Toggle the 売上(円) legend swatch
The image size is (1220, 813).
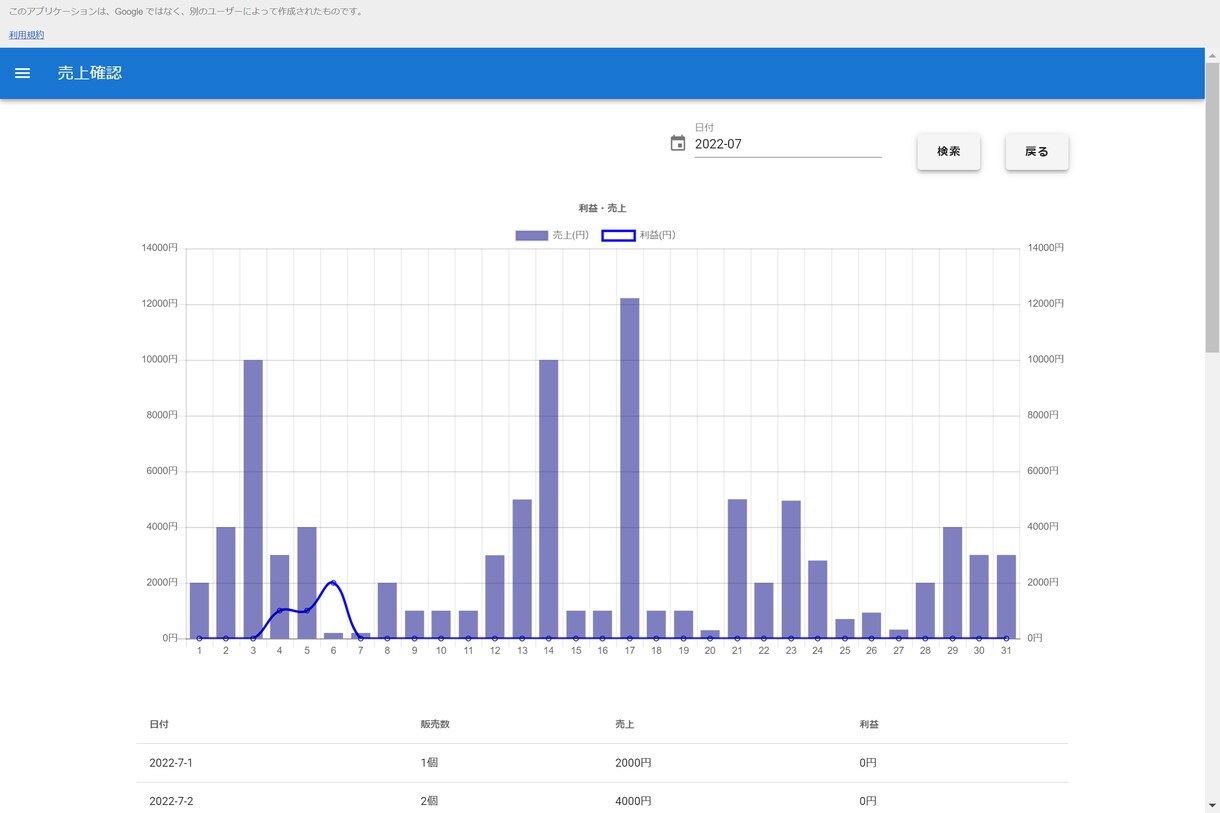click(532, 235)
